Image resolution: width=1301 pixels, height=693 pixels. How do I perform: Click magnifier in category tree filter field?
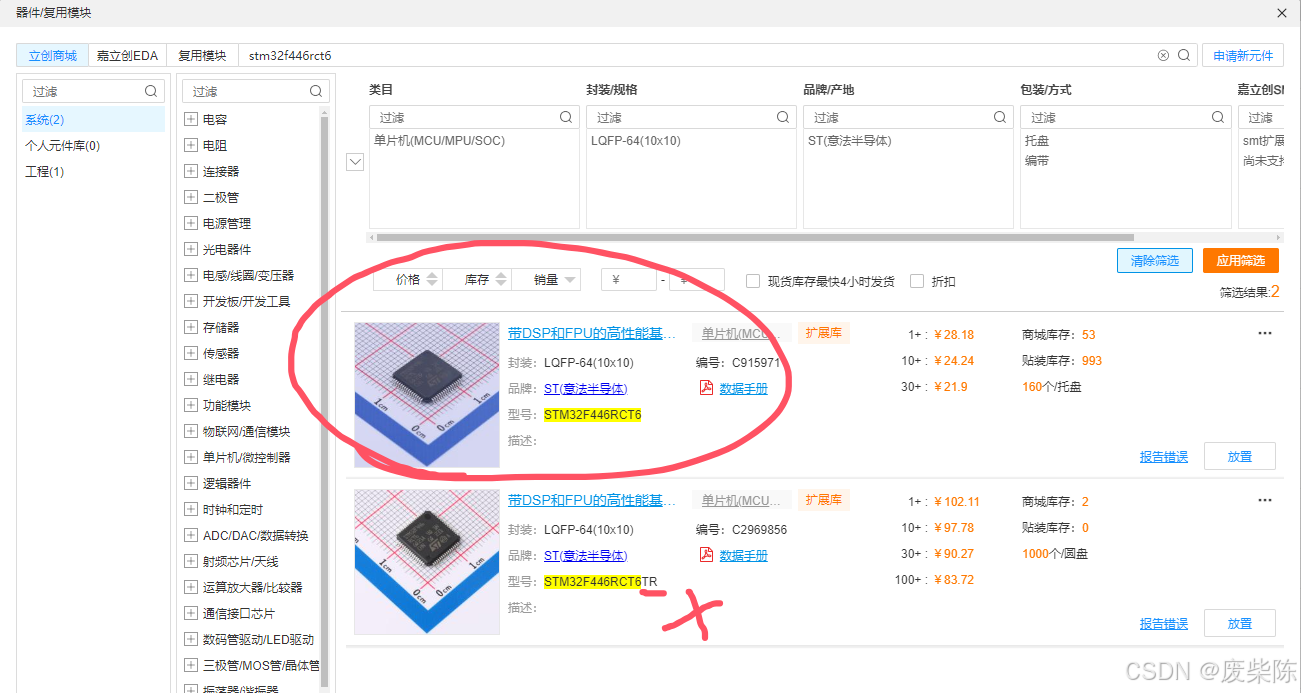pyautogui.click(x=316, y=91)
